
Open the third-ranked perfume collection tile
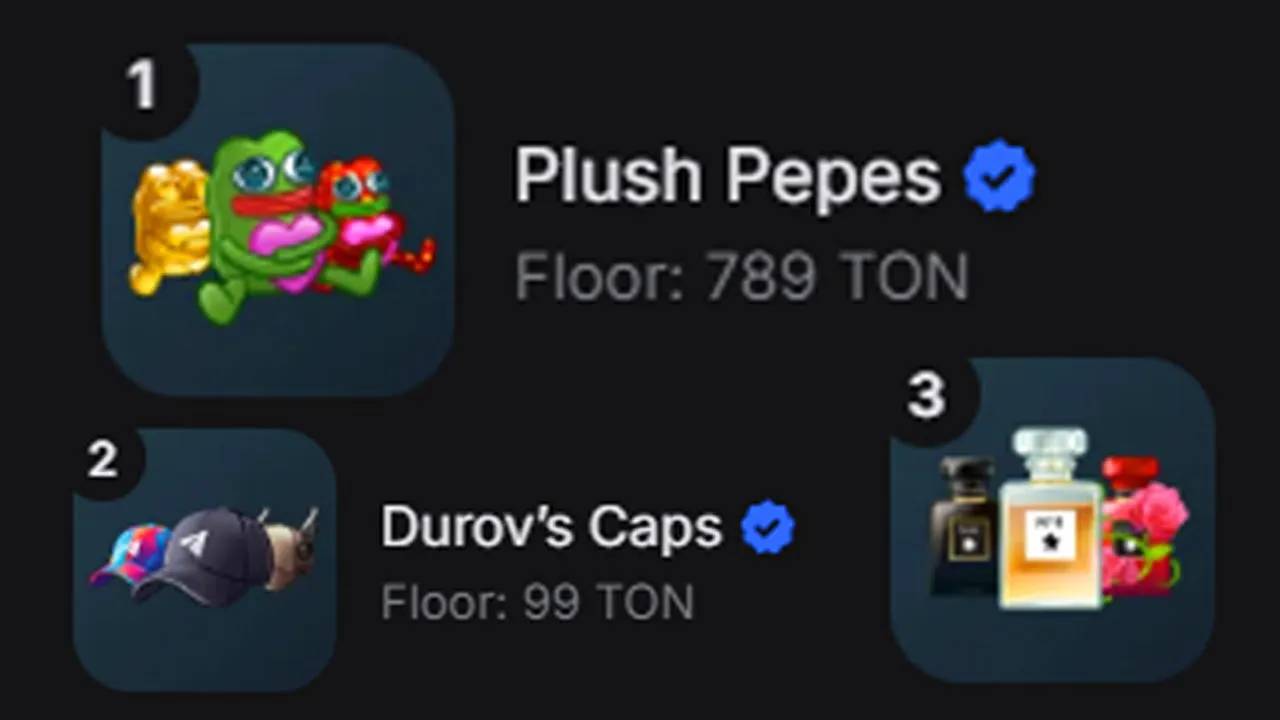pyautogui.click(x=1052, y=520)
